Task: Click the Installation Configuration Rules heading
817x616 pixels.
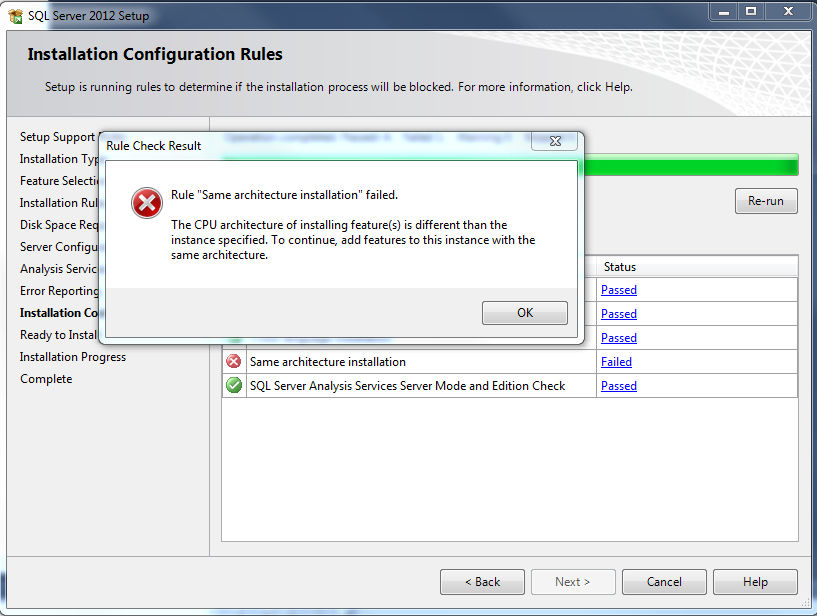Action: [155, 54]
